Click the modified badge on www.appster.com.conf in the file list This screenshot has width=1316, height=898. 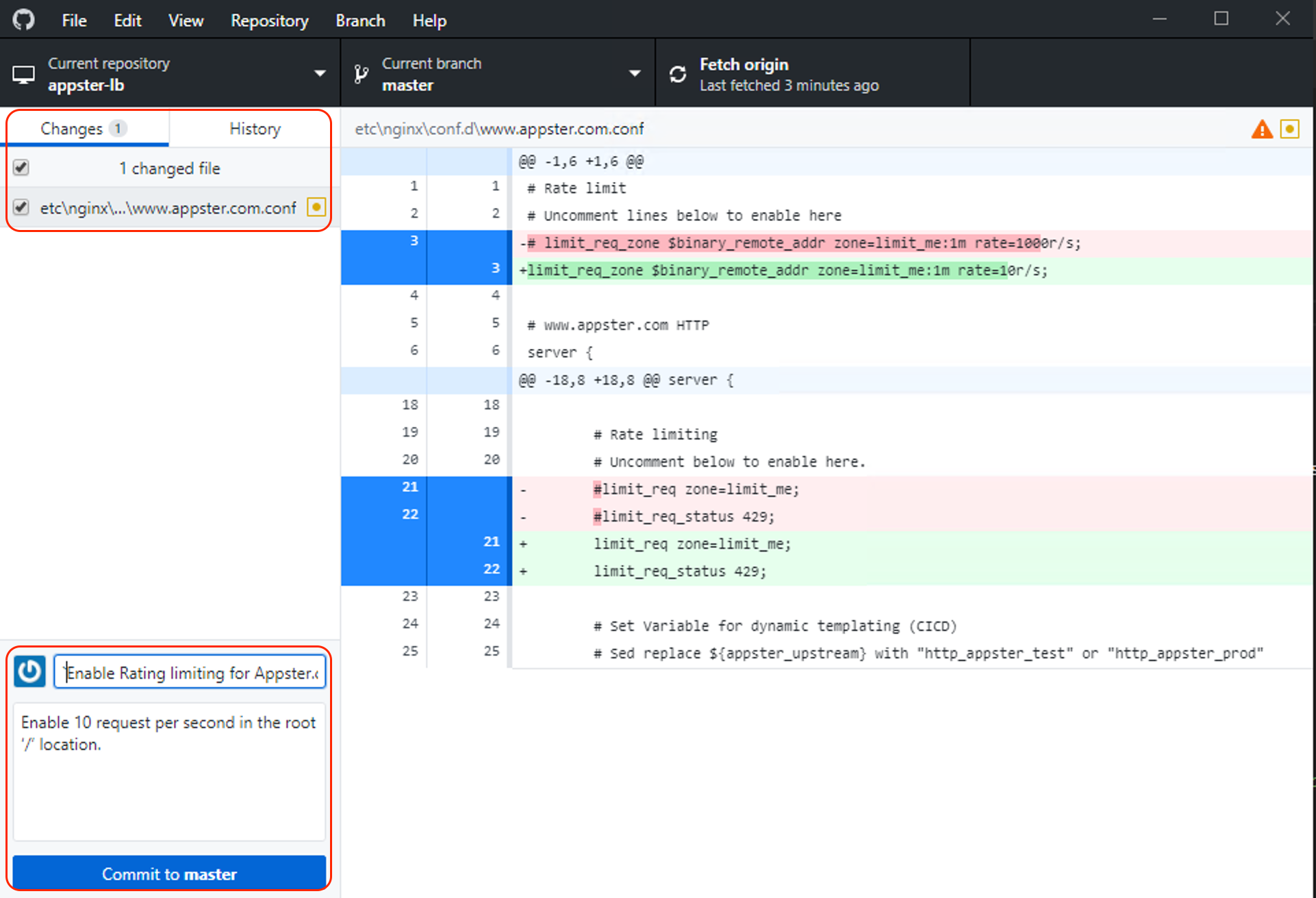pyautogui.click(x=316, y=207)
